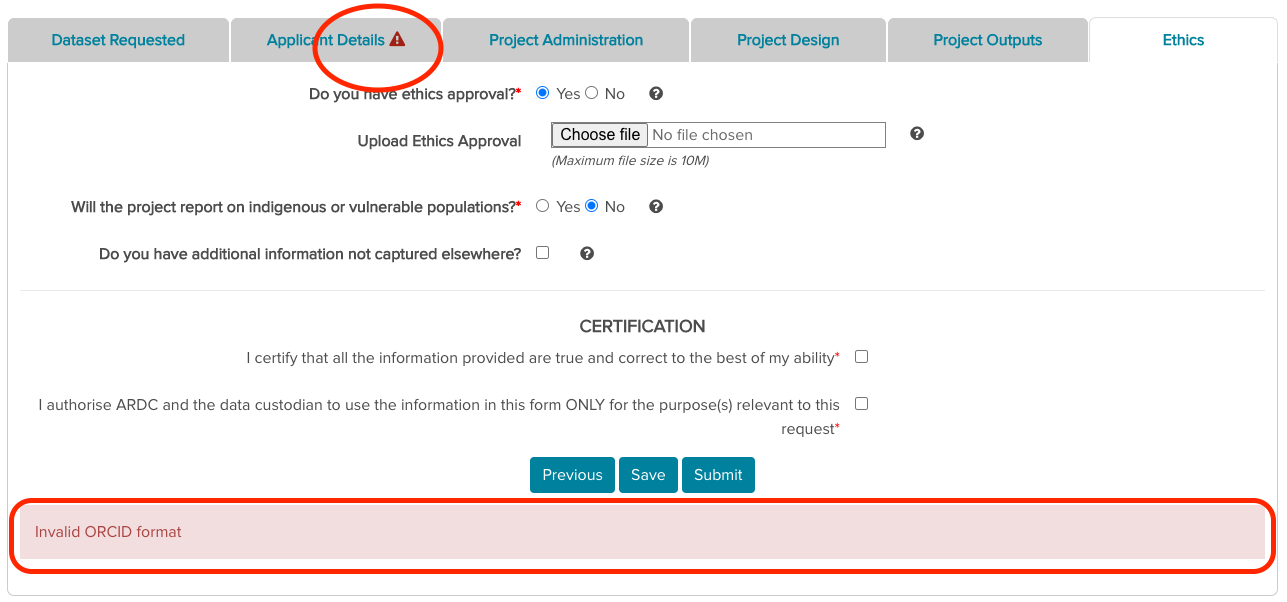Open the Project Outputs tab

click(x=987, y=40)
